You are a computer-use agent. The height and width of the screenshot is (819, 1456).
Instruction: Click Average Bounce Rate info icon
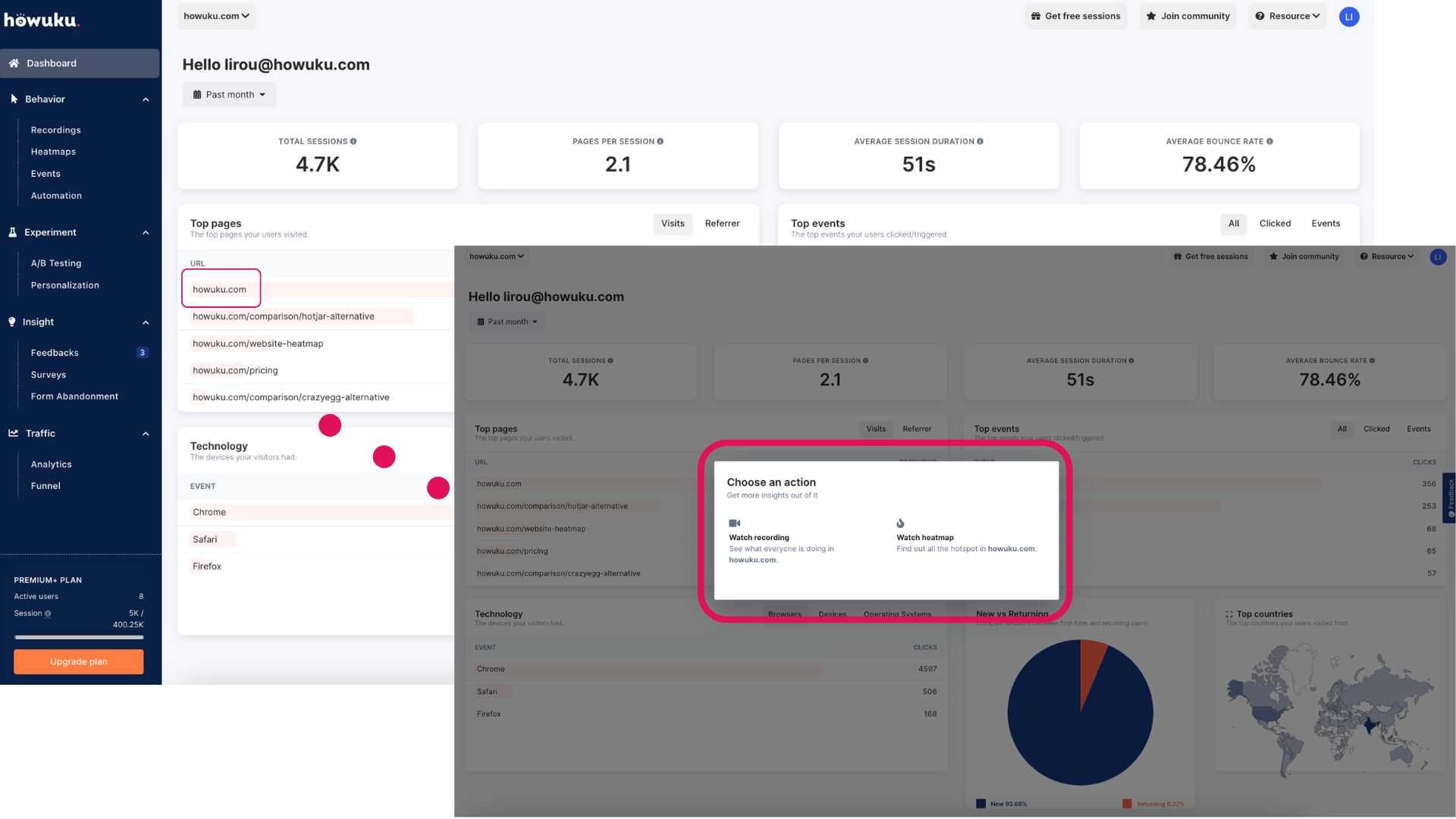click(x=1269, y=142)
